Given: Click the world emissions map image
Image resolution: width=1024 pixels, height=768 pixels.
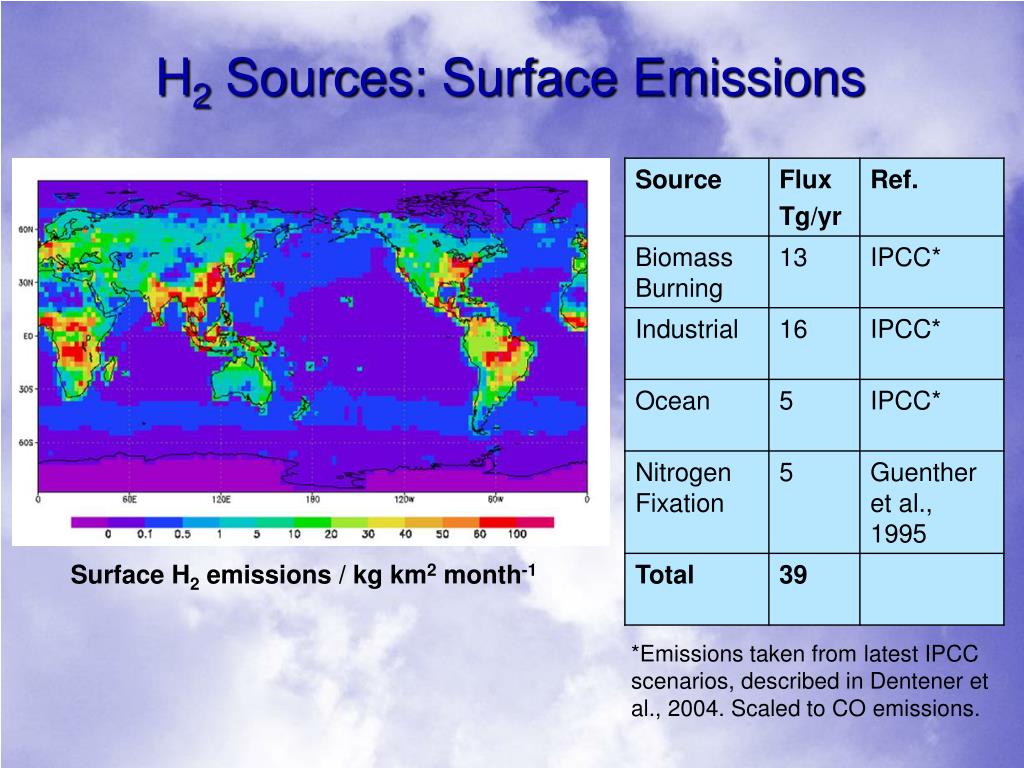Looking at the screenshot, I should (x=311, y=352).
